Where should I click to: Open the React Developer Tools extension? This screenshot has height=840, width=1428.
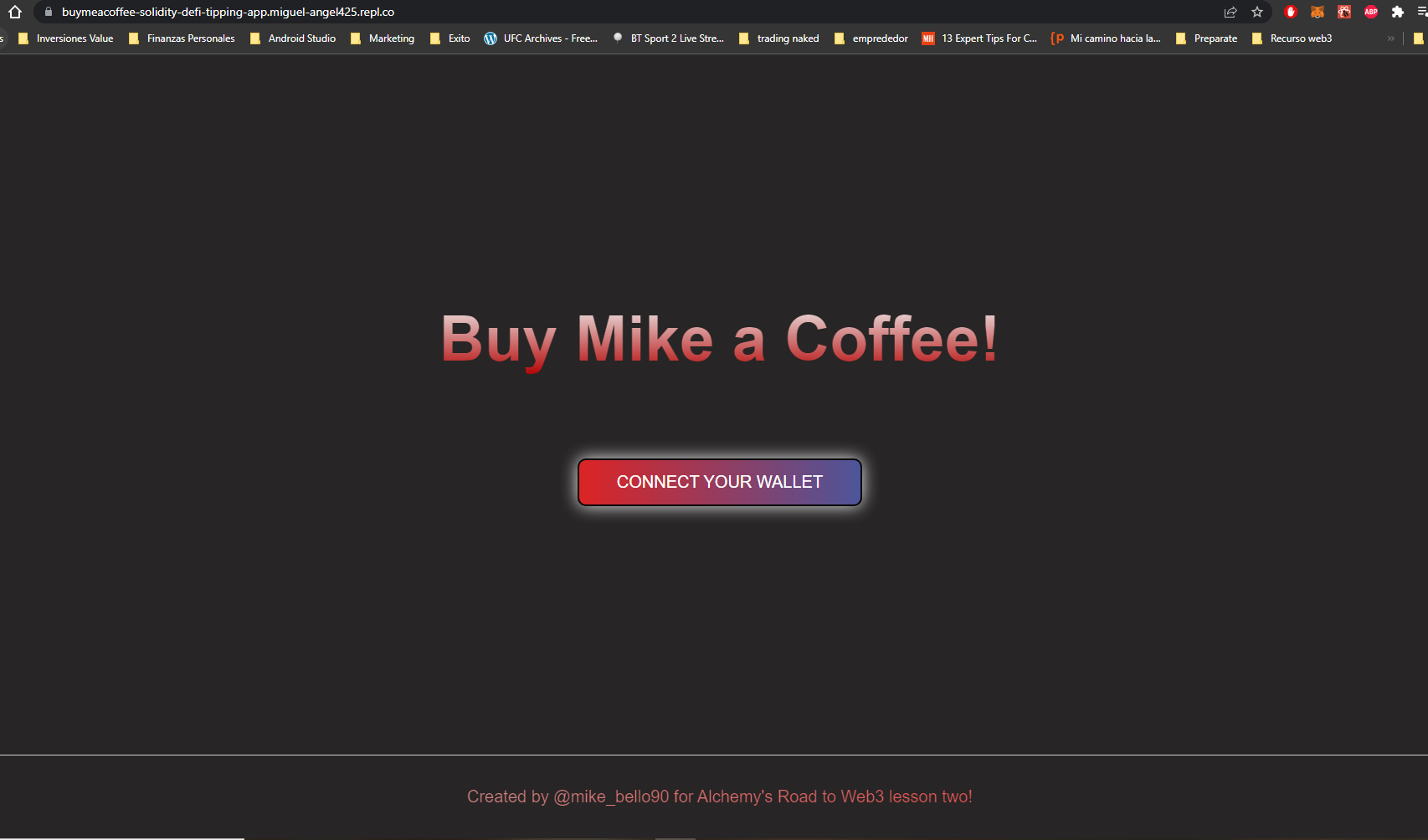tap(1344, 12)
